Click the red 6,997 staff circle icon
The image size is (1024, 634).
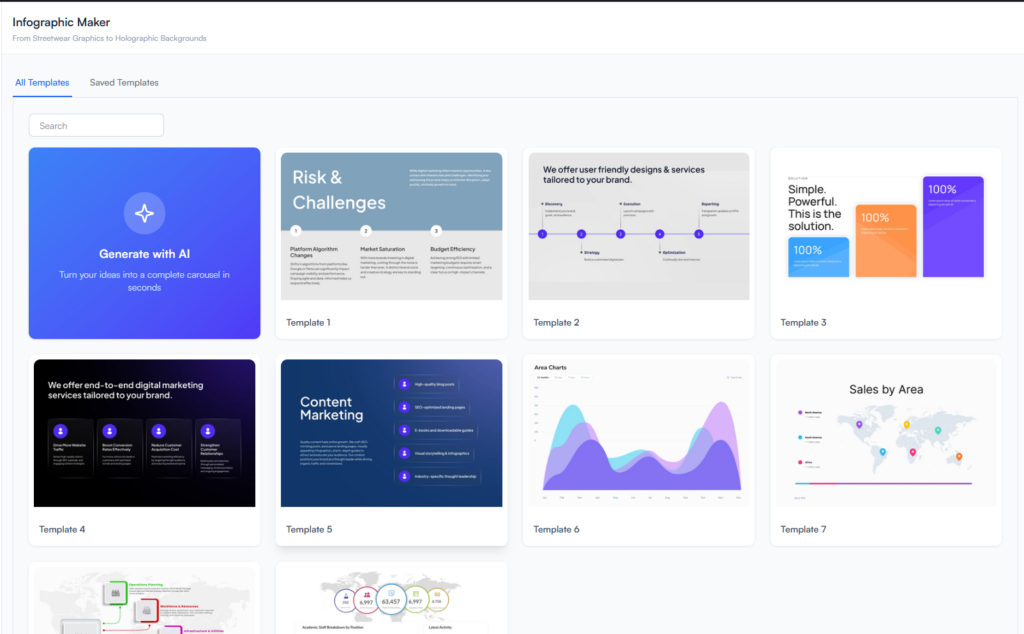click(366, 599)
